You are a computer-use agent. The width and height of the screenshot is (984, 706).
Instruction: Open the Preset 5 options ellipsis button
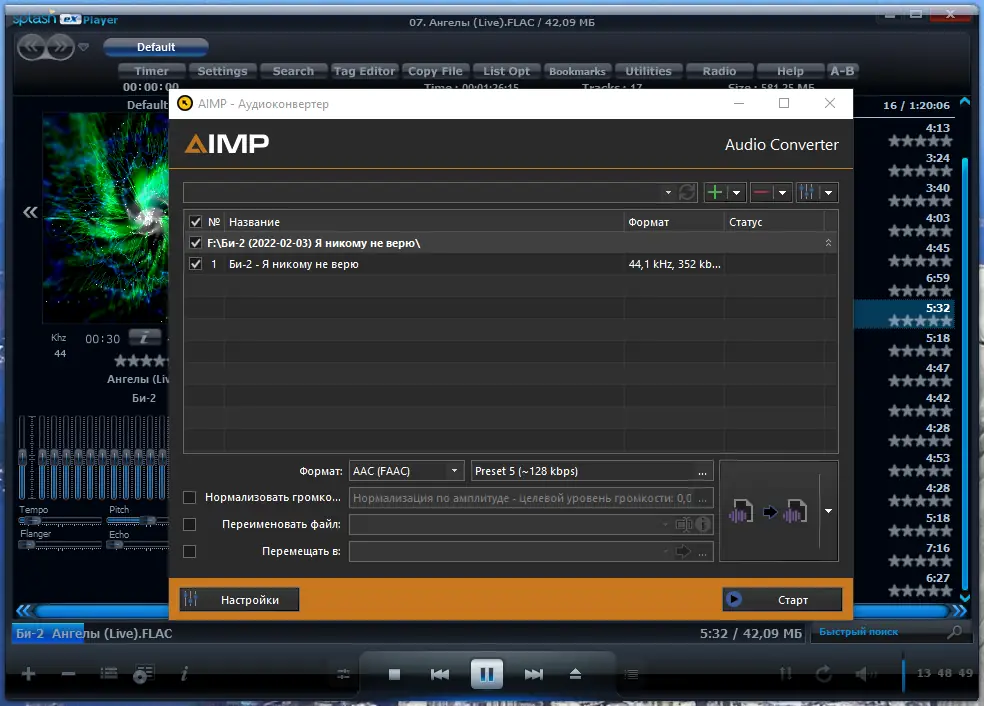coord(702,471)
